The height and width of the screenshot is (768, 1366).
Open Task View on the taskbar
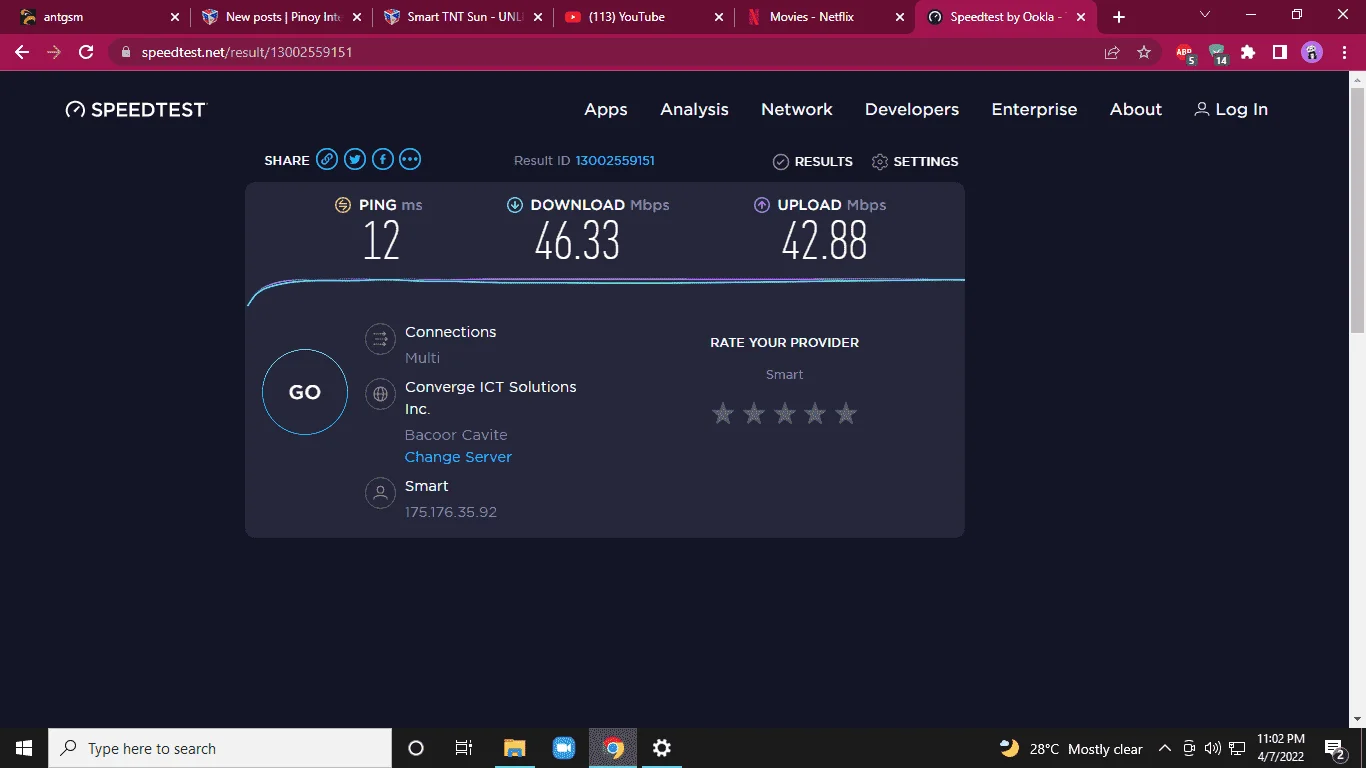(x=464, y=748)
